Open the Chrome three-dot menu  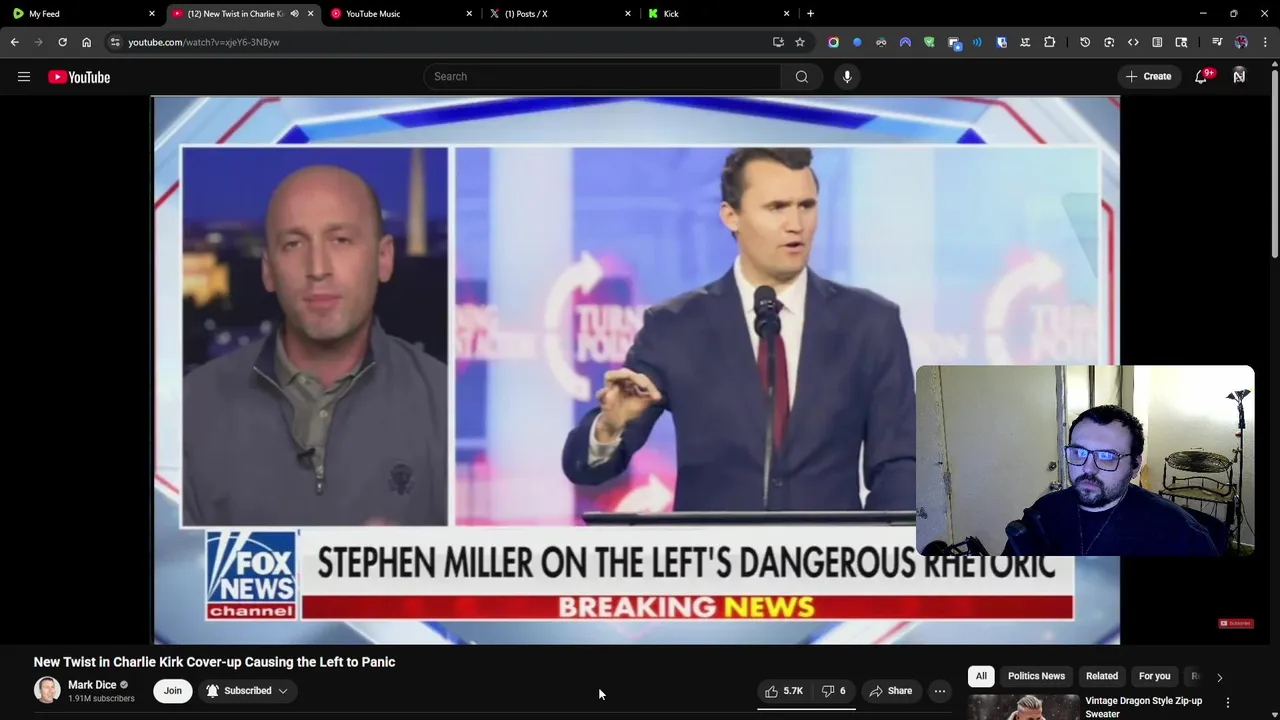[x=1266, y=42]
